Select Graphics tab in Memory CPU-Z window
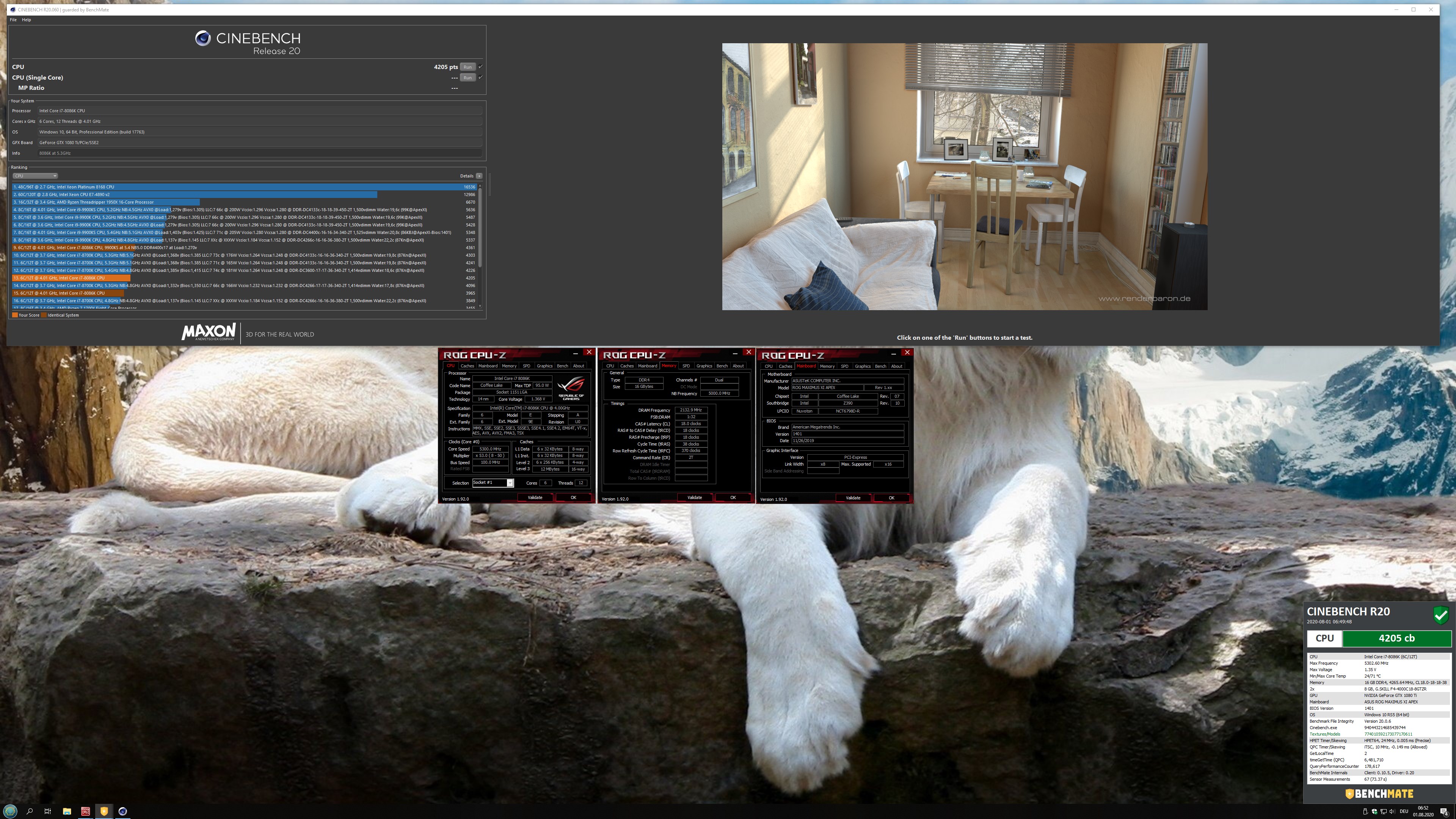Screen dimensions: 1456x819 click(704, 366)
